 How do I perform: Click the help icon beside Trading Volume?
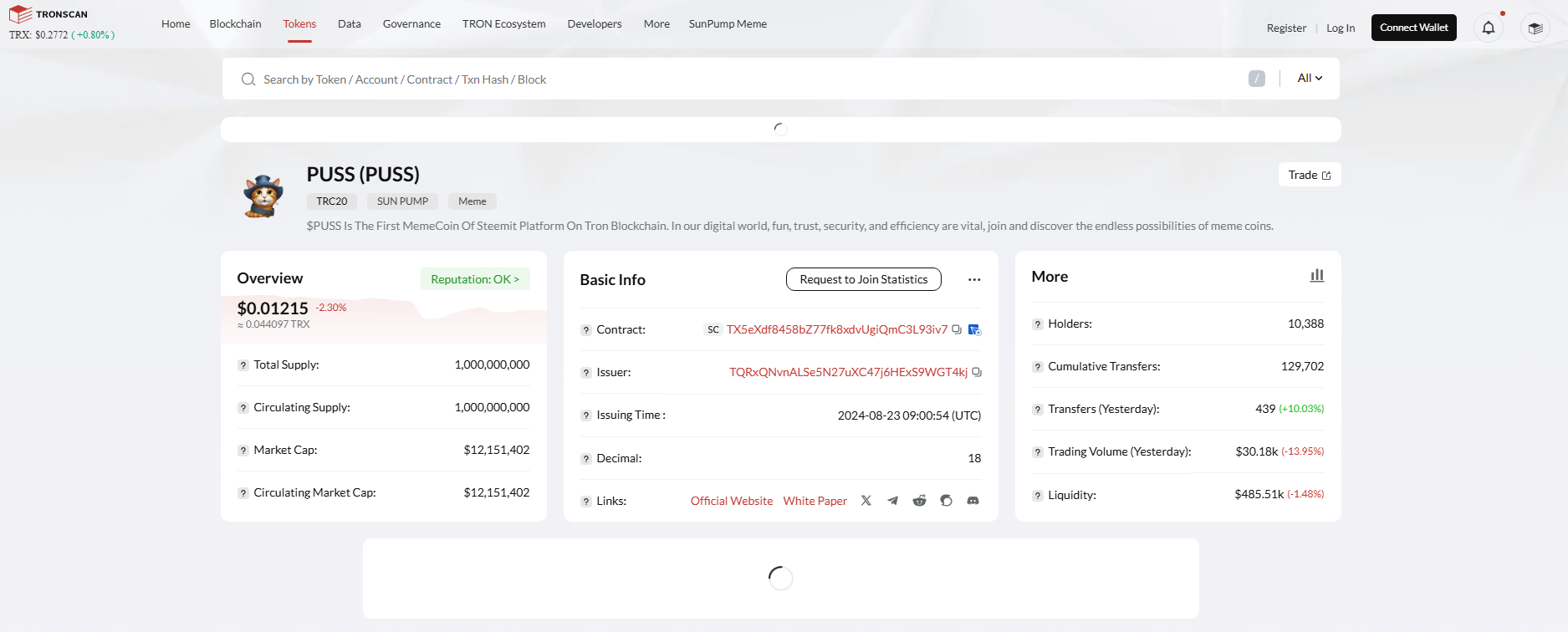[x=1038, y=452]
